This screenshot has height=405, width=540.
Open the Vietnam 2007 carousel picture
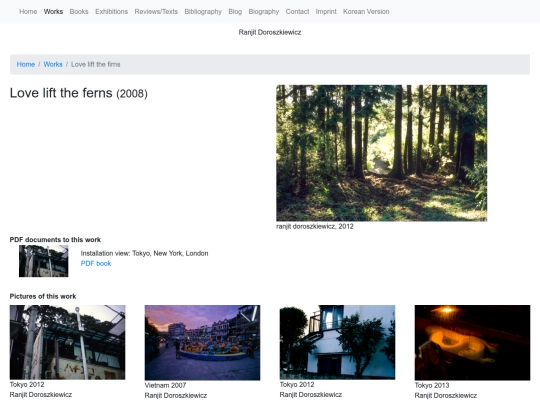pos(202,343)
